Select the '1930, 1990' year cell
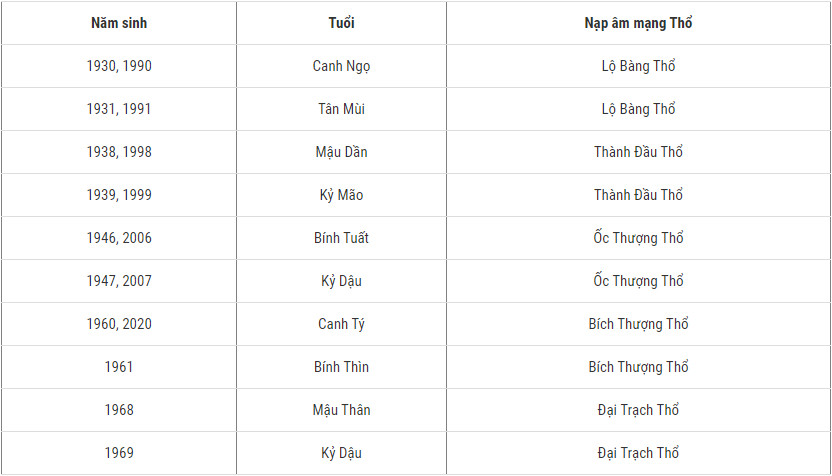Screen dimensions: 832x476 (119, 66)
